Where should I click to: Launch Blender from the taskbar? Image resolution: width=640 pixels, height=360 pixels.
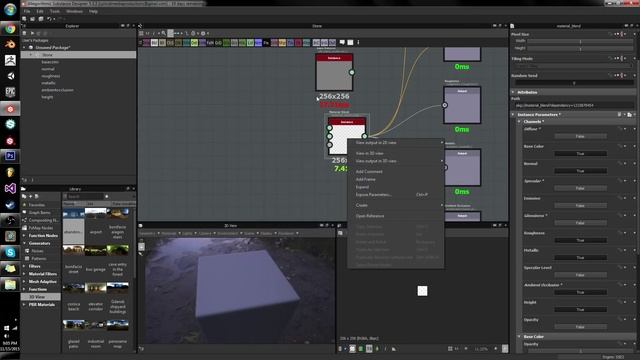click(x=10, y=44)
